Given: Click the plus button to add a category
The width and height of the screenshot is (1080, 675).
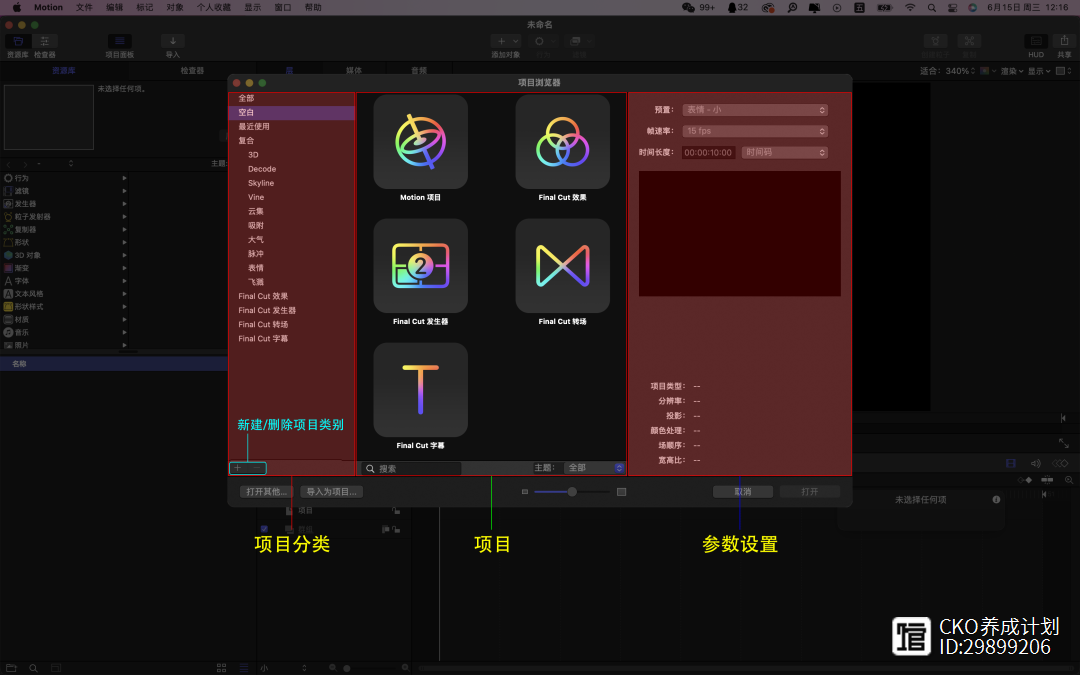Looking at the screenshot, I should tap(238, 468).
